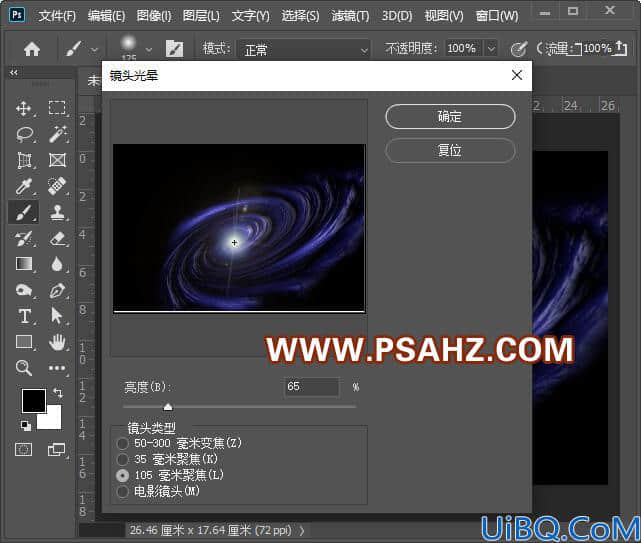Open the 编辑(E) menu

[106, 16]
